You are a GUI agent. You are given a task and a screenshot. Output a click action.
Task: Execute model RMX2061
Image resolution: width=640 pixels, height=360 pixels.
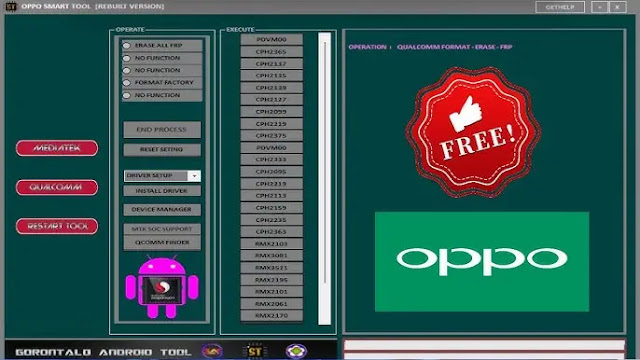[x=271, y=304]
